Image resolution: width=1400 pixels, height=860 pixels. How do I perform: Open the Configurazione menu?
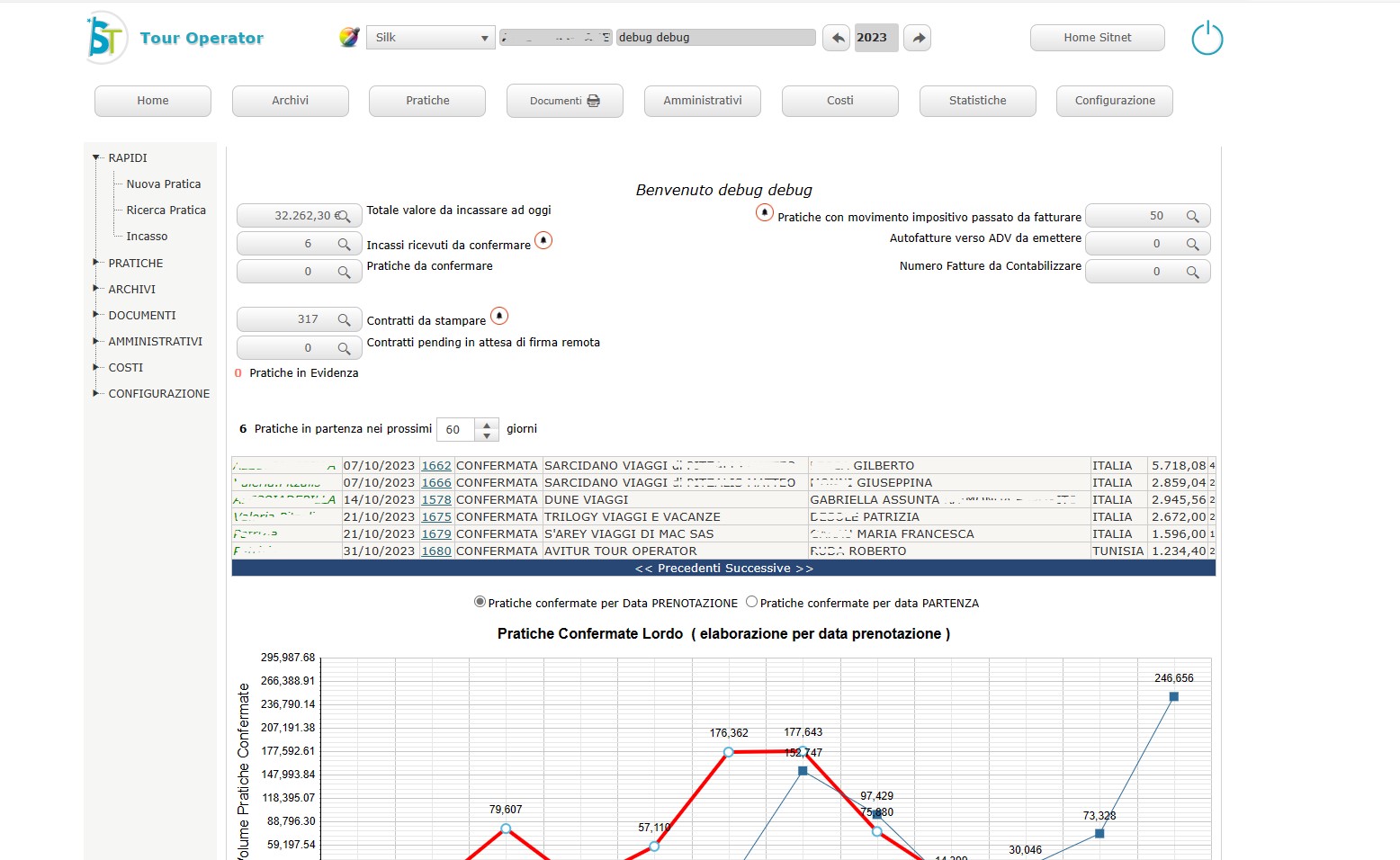[x=1115, y=101]
